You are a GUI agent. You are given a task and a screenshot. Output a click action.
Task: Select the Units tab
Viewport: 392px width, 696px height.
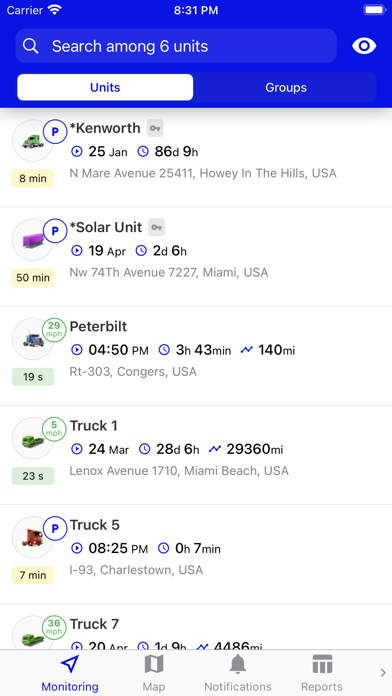105,87
